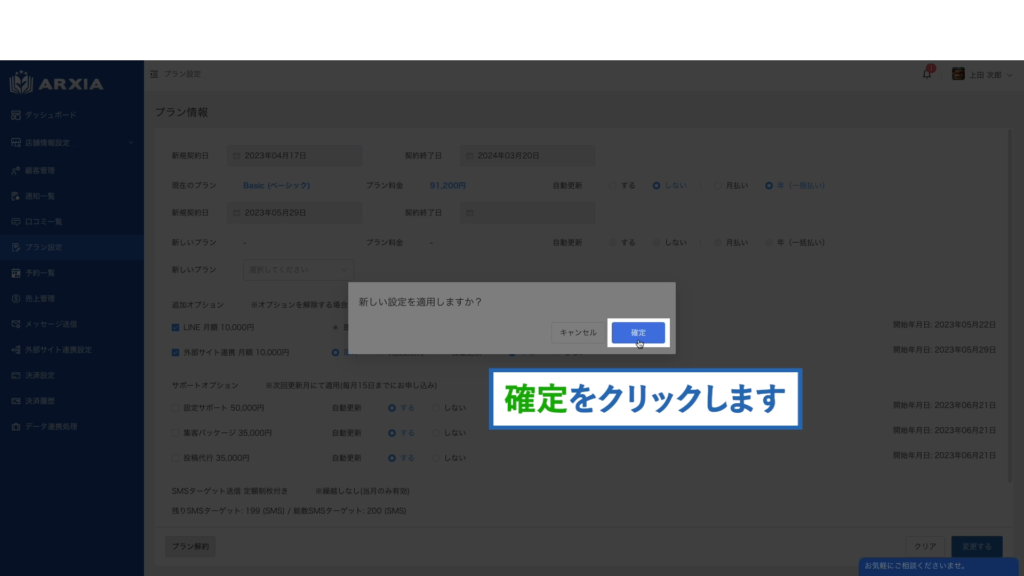Uncheck the LINE 月額 10,000円 checkbox
The height and width of the screenshot is (576, 1024).
tap(176, 326)
